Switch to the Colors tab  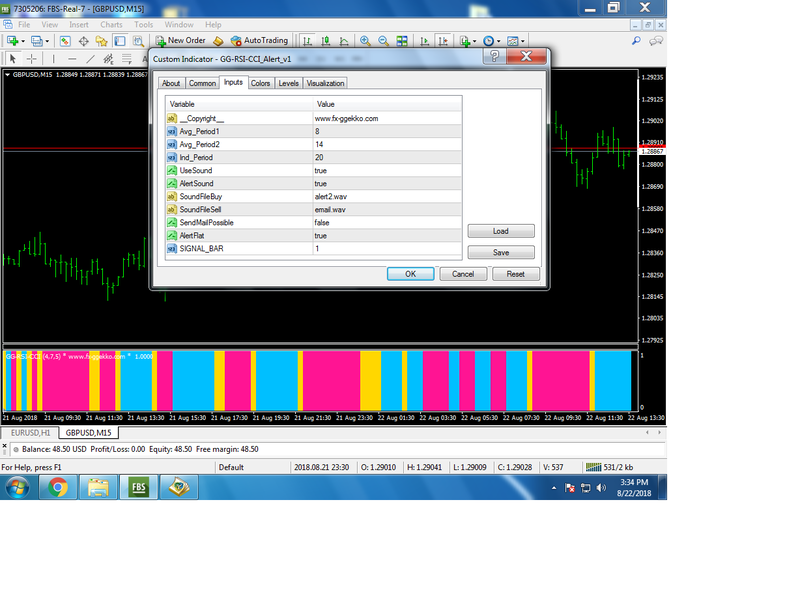(260, 83)
